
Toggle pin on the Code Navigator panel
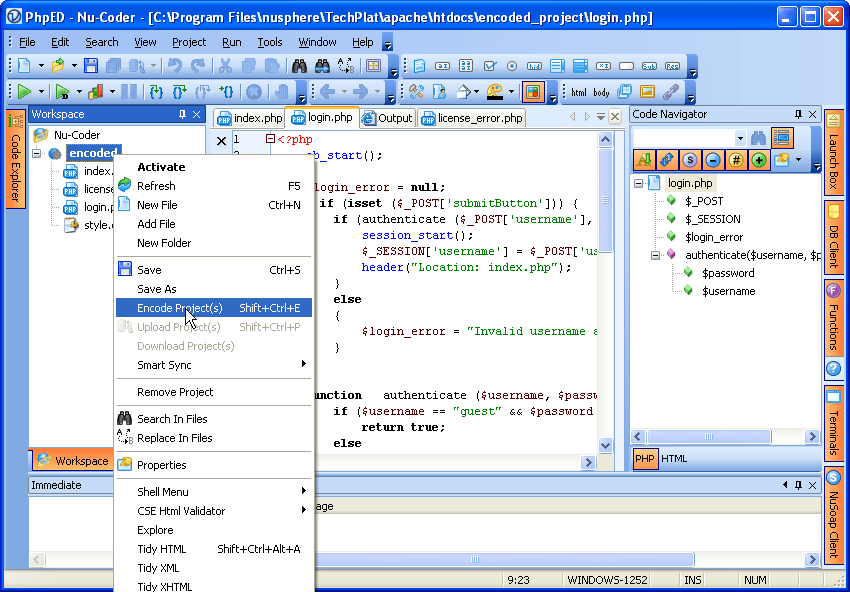tap(798, 114)
